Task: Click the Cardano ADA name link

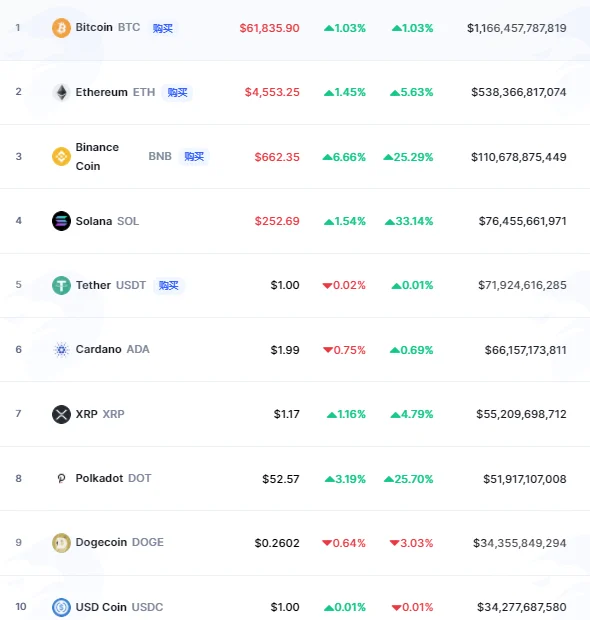Action: click(x=113, y=350)
